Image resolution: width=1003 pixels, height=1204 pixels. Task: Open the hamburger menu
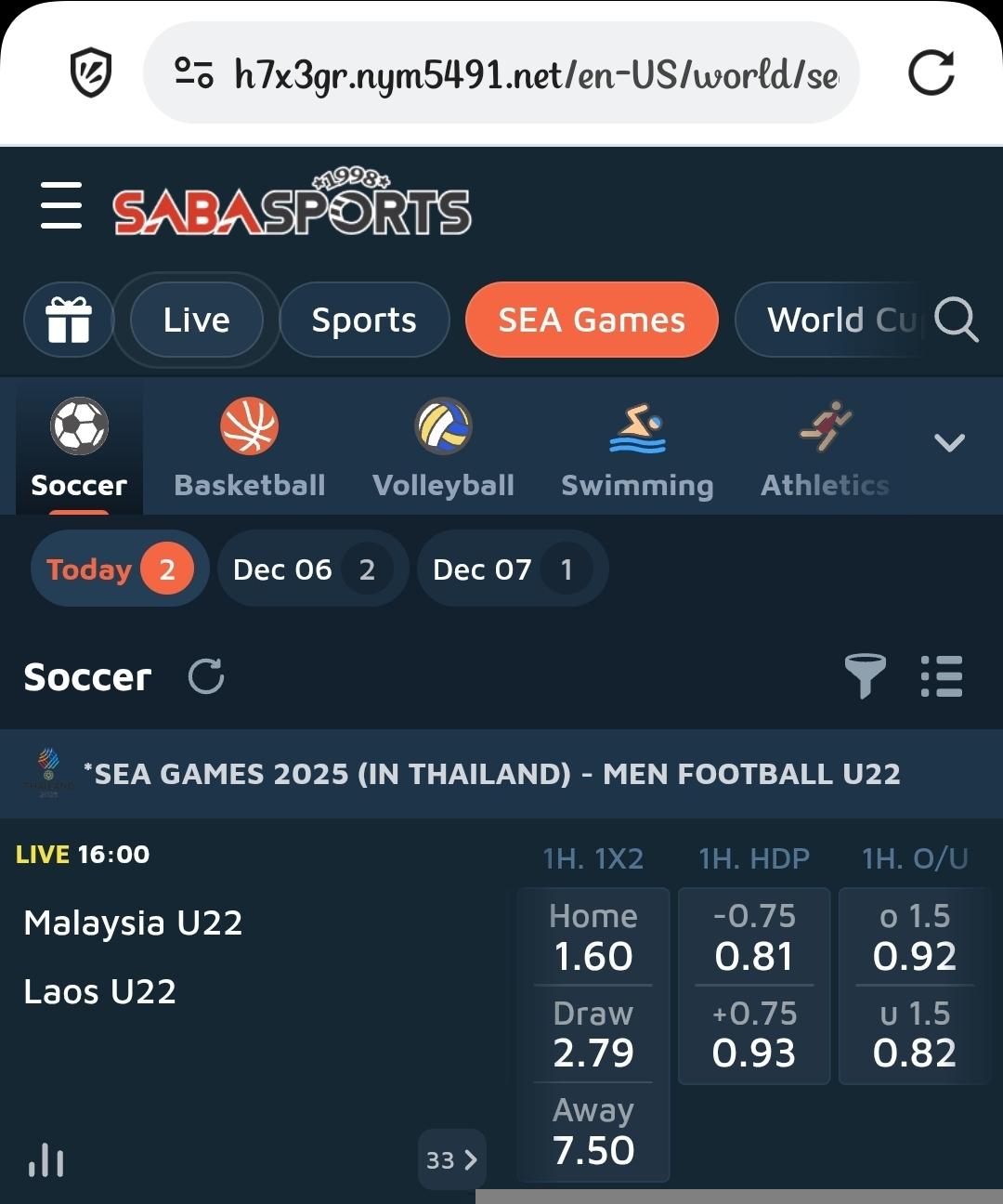pos(61,206)
